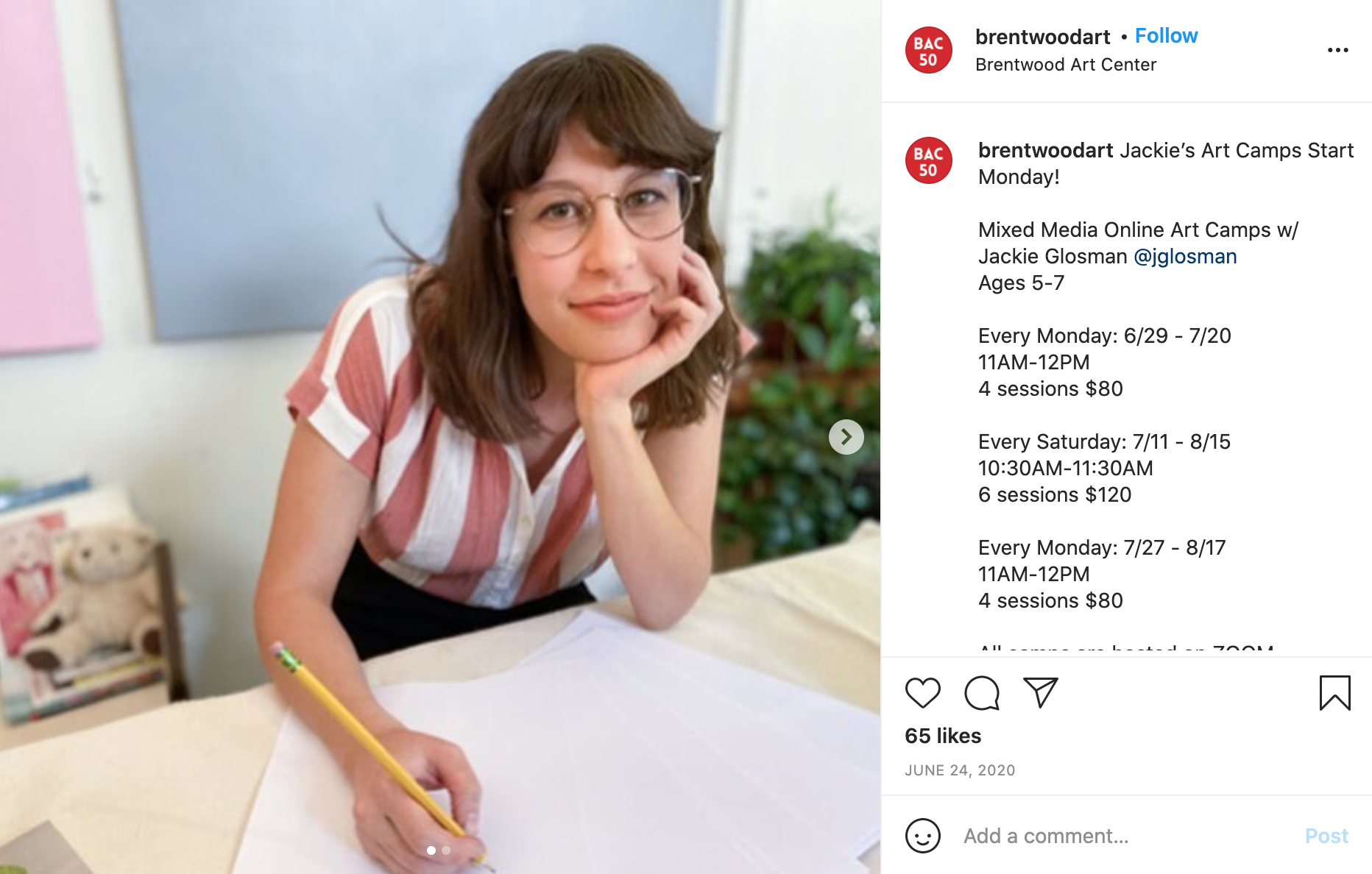Go to next photo with arrow
1372x874 pixels.
pyautogui.click(x=846, y=437)
